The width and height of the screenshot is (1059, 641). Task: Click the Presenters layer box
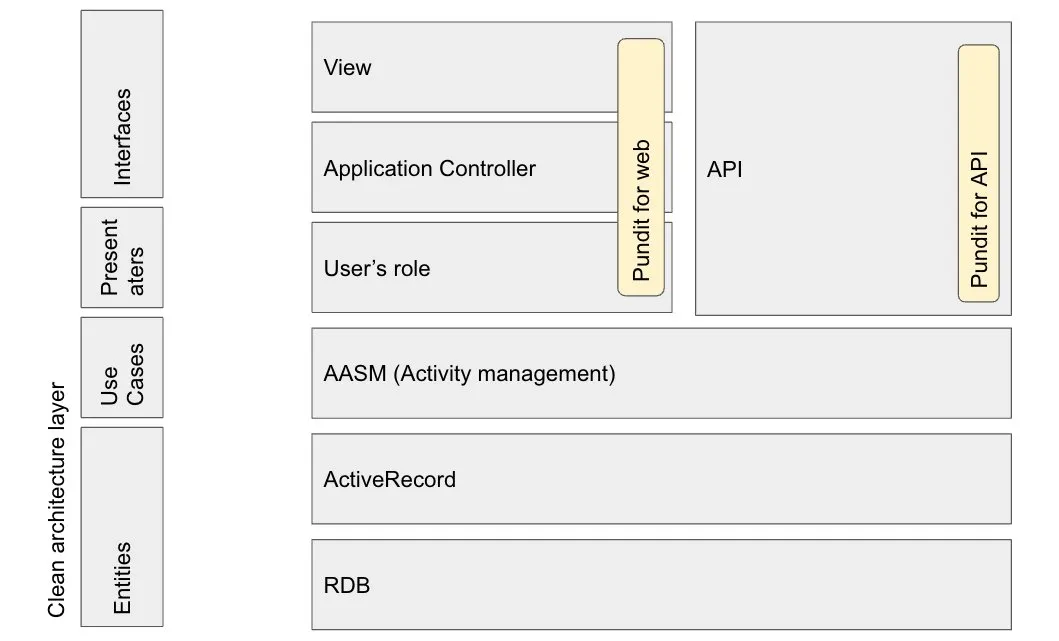(122, 257)
